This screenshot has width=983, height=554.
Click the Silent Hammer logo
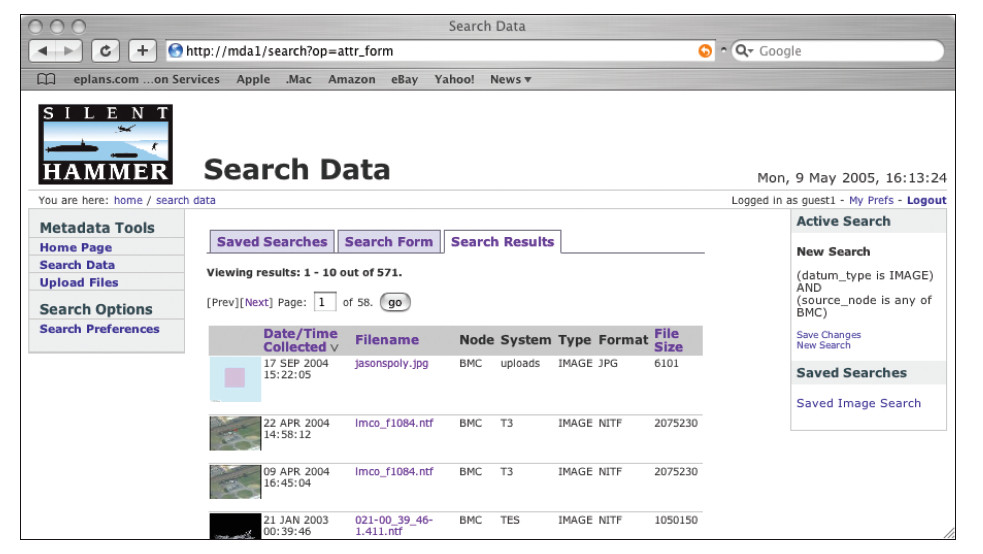(x=106, y=144)
